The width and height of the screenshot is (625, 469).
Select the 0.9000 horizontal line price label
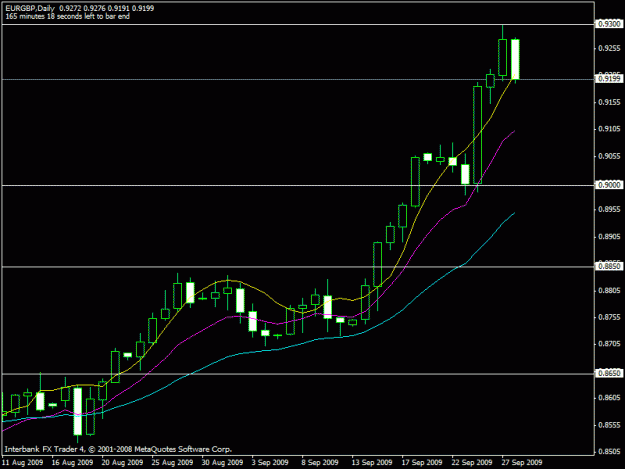pos(609,185)
